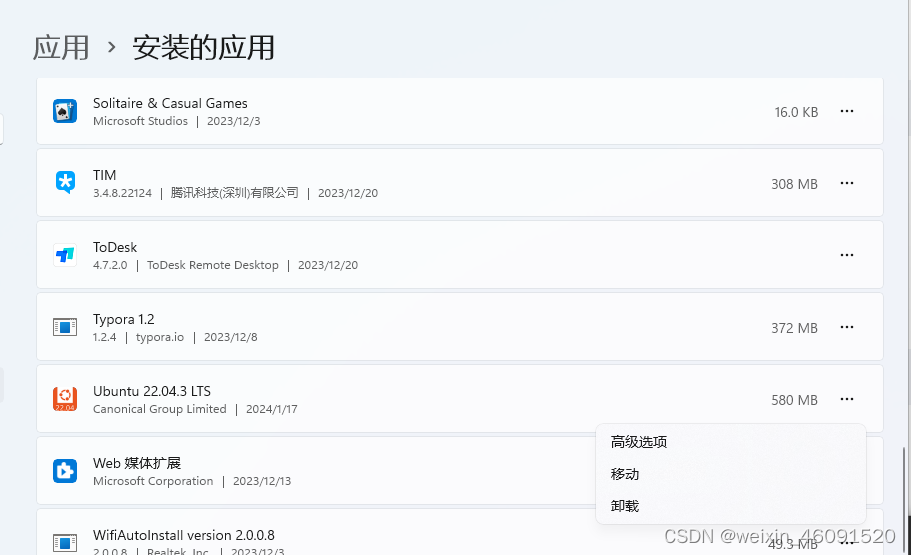Click the WifiAutoInstall app icon
The height and width of the screenshot is (555, 911).
65,542
